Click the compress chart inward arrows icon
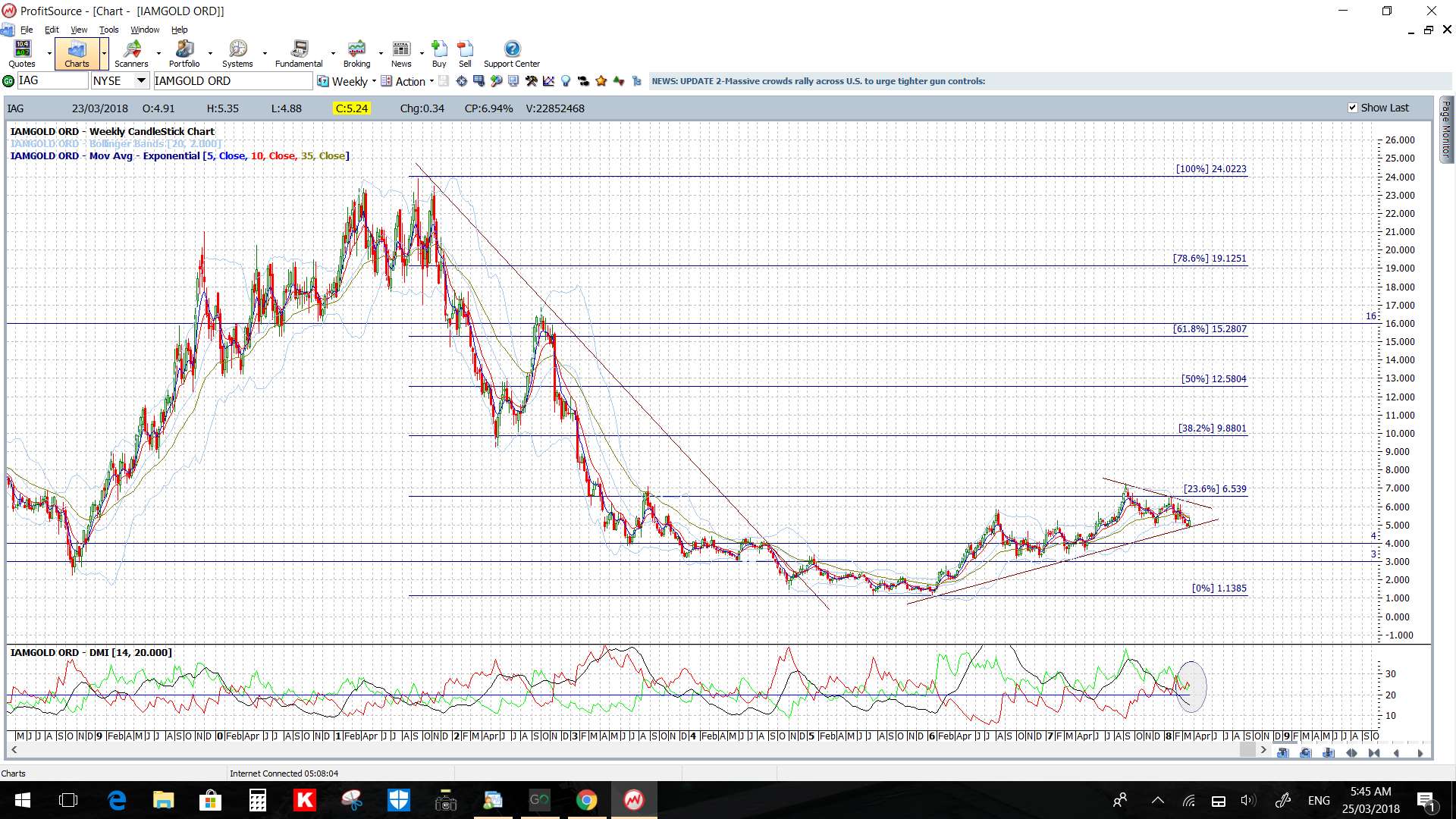Screen dimensions: 1456x819 click(x=1374, y=753)
